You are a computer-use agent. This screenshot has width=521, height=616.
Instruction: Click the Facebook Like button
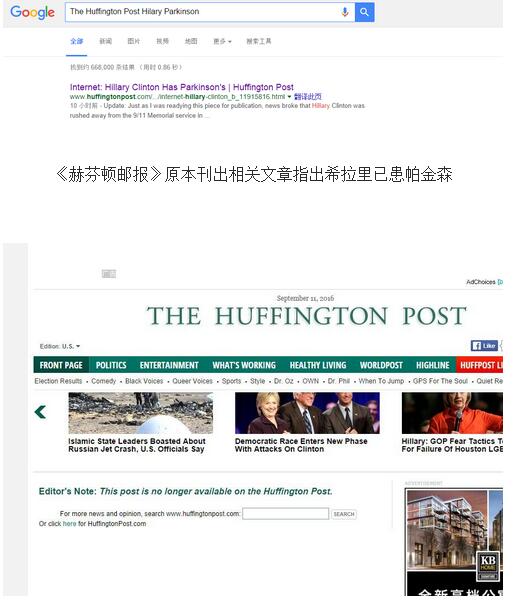tap(484, 346)
